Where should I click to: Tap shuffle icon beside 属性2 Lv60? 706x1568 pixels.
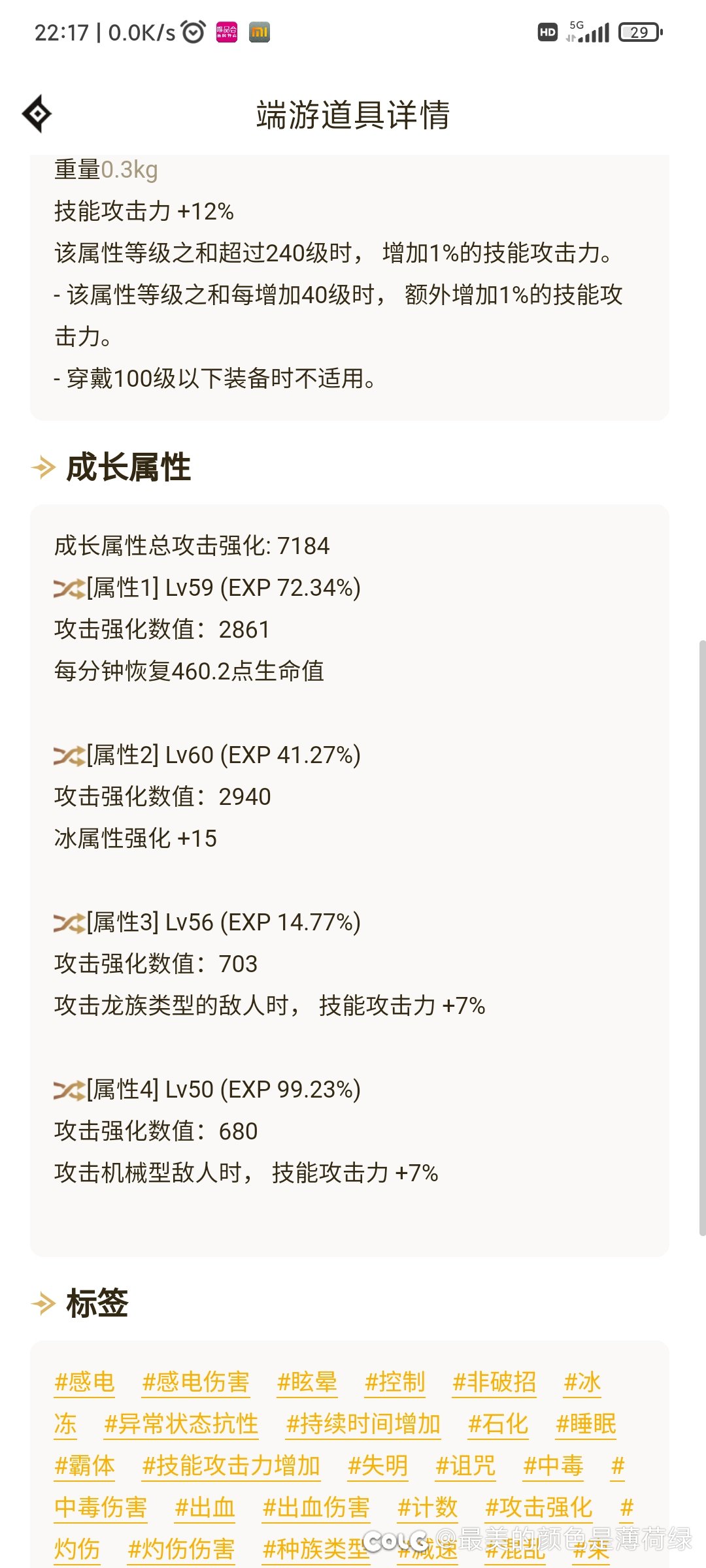coord(69,756)
